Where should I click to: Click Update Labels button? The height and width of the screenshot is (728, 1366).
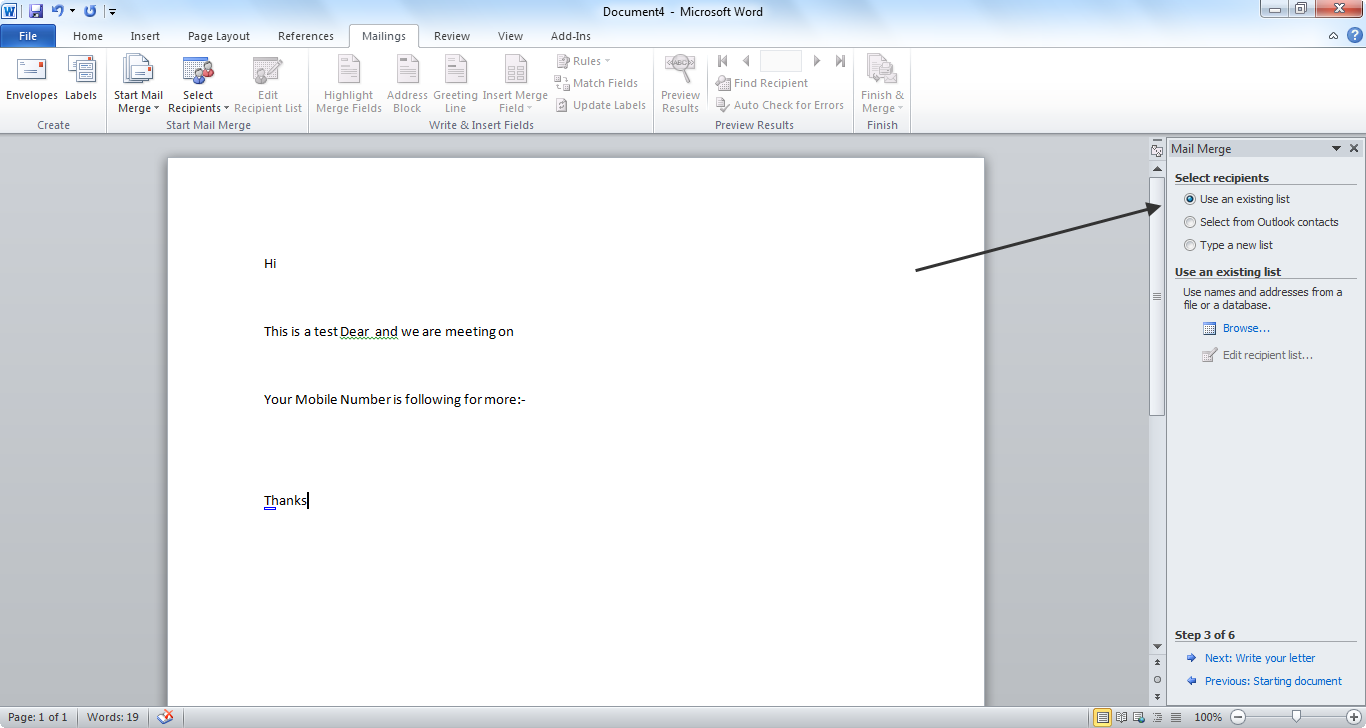(601, 105)
